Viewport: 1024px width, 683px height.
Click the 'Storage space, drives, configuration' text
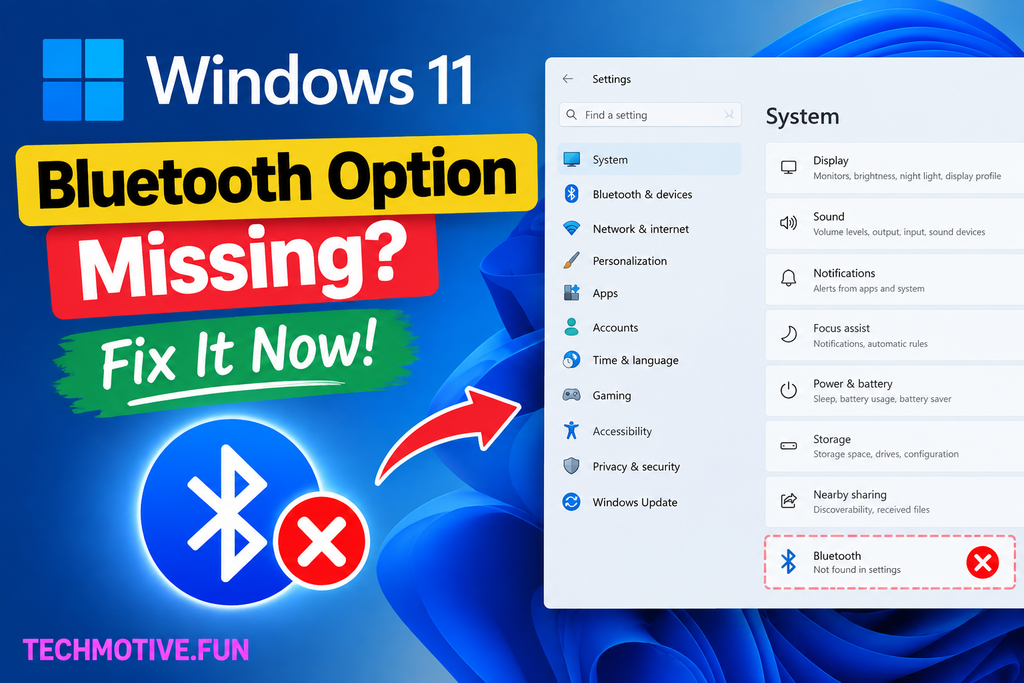(886, 454)
